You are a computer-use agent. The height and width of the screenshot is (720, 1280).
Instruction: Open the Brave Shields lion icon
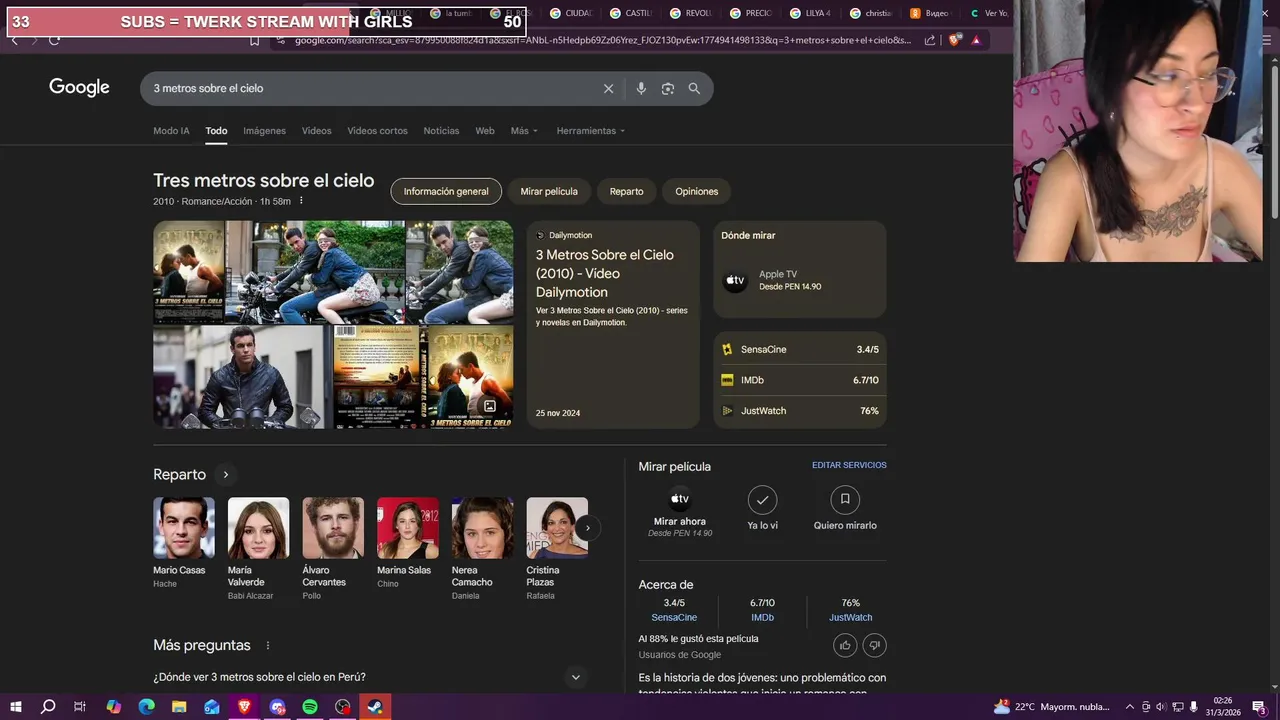[955, 40]
